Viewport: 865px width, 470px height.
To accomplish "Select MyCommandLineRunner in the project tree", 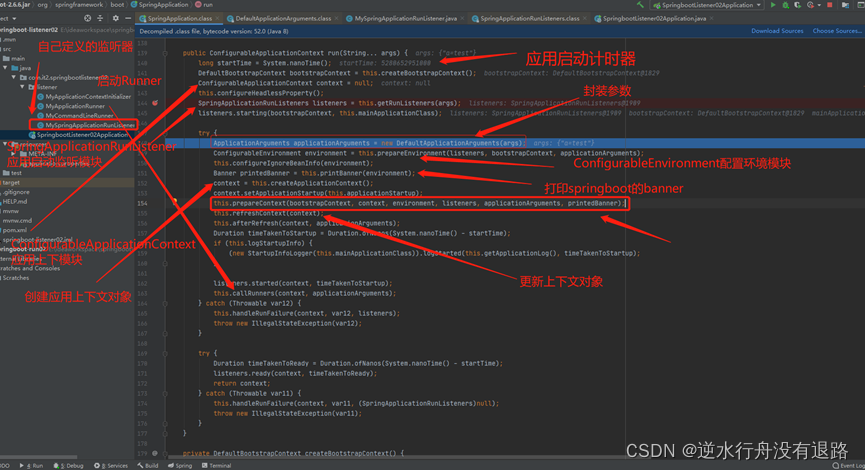I will click(x=75, y=115).
